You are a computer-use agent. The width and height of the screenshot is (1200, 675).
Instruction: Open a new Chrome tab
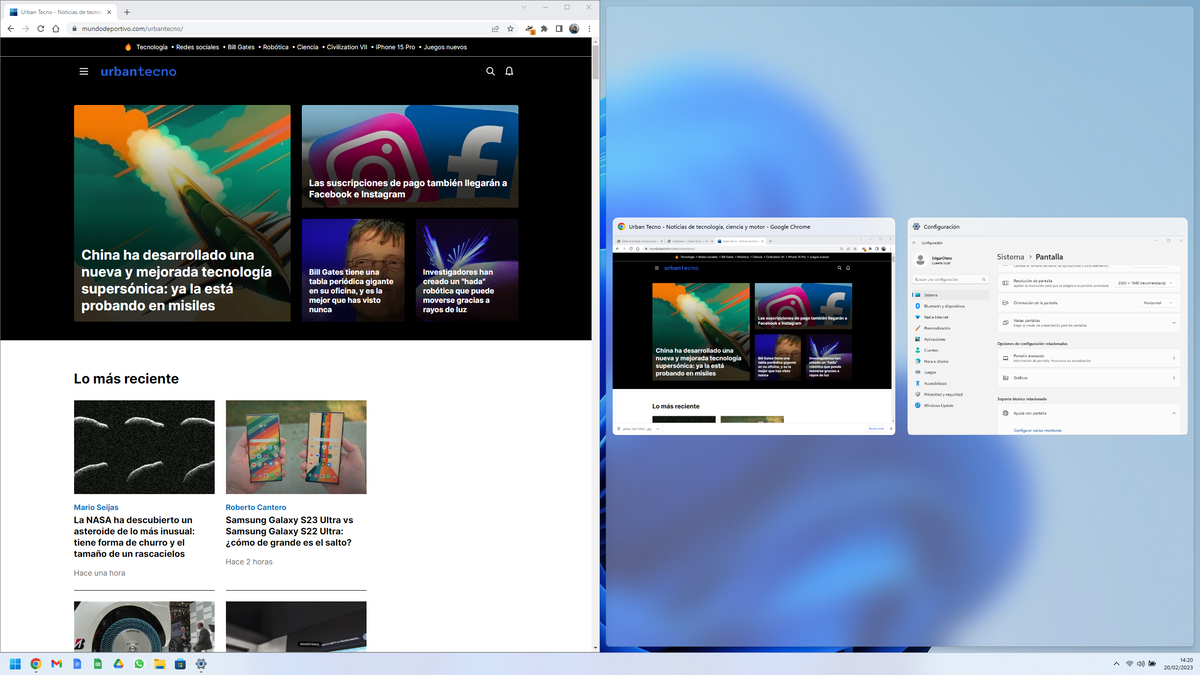tap(127, 12)
